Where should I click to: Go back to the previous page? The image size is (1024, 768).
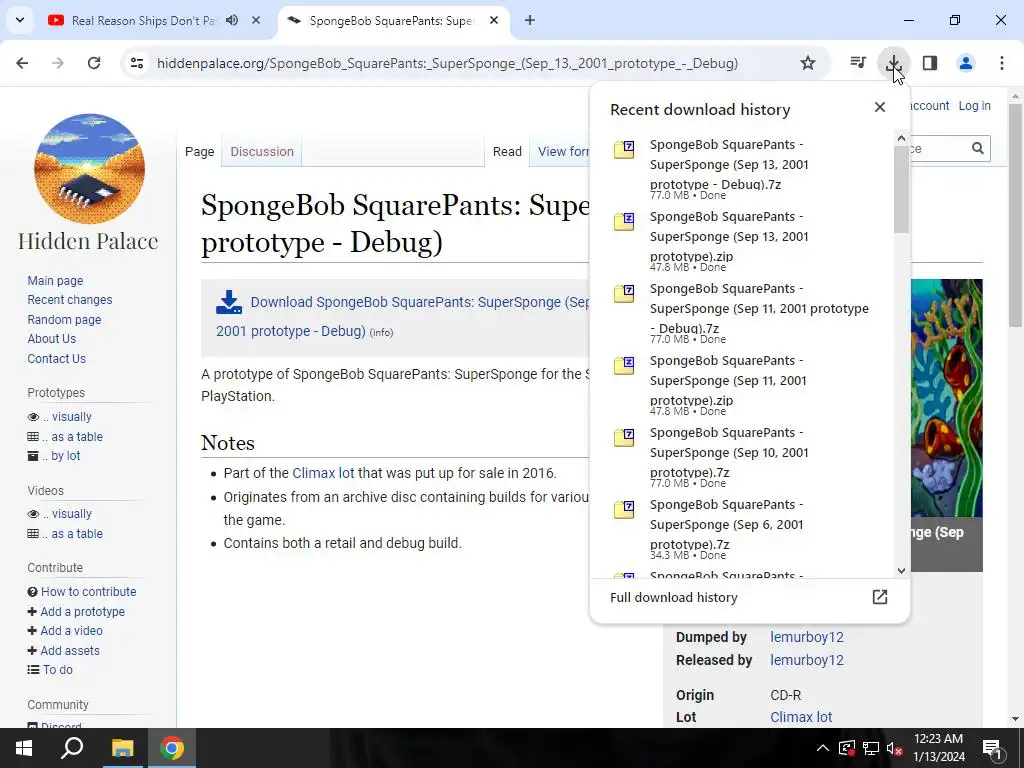(x=22, y=63)
